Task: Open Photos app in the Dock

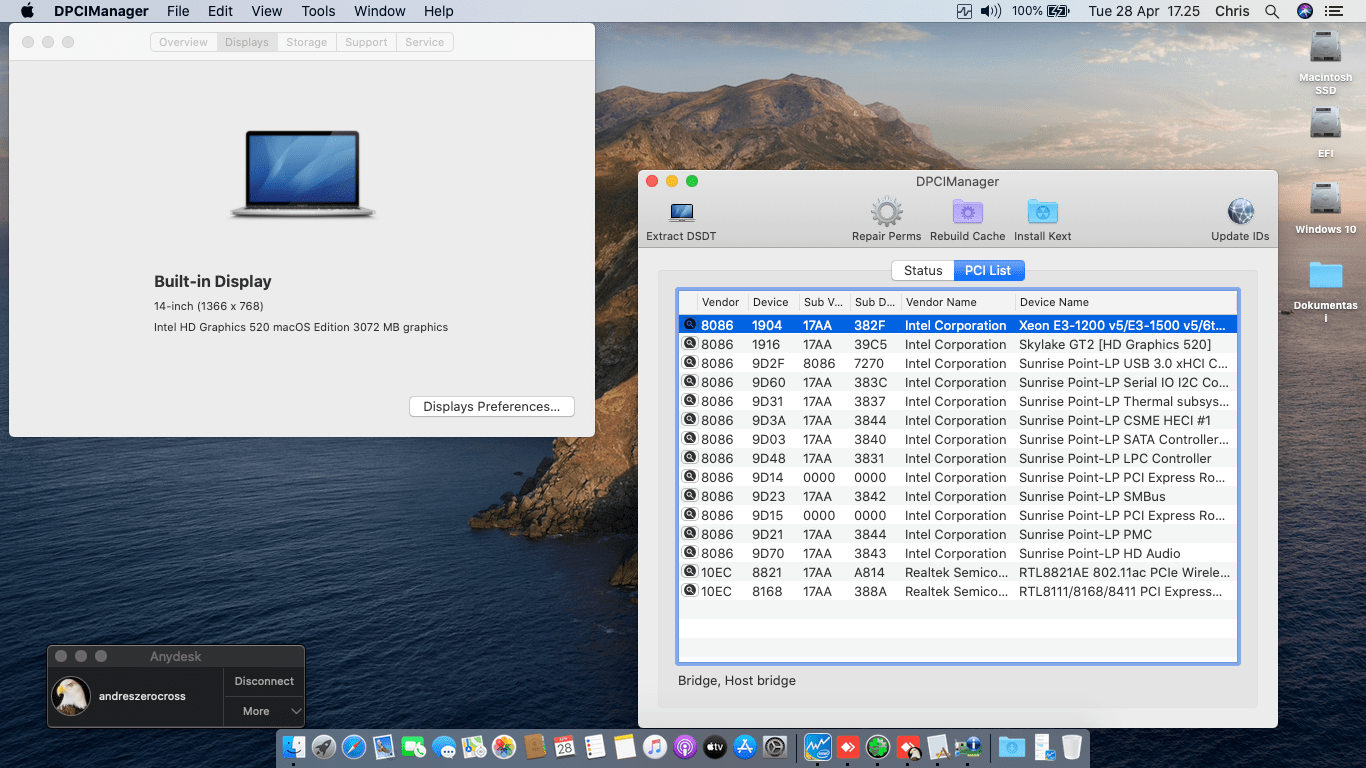Action: [x=504, y=747]
